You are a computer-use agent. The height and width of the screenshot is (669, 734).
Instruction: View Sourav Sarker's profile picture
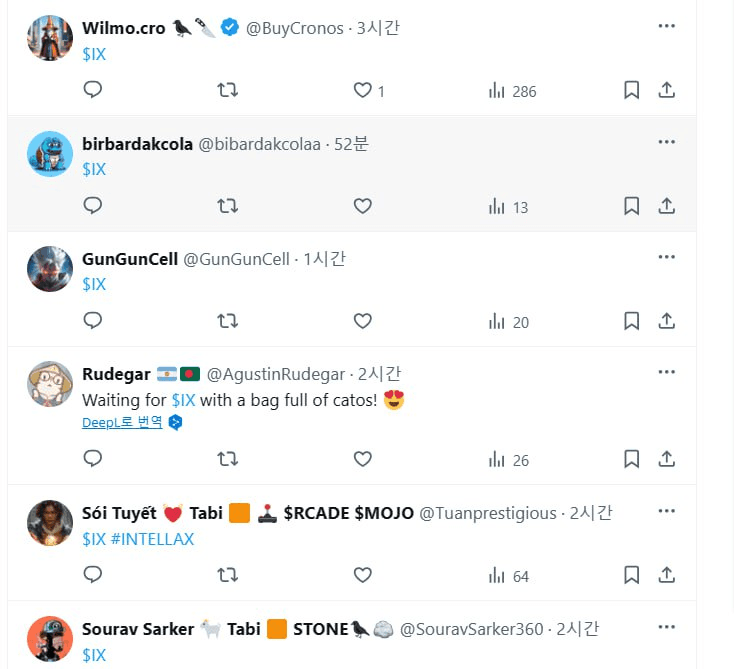50,639
